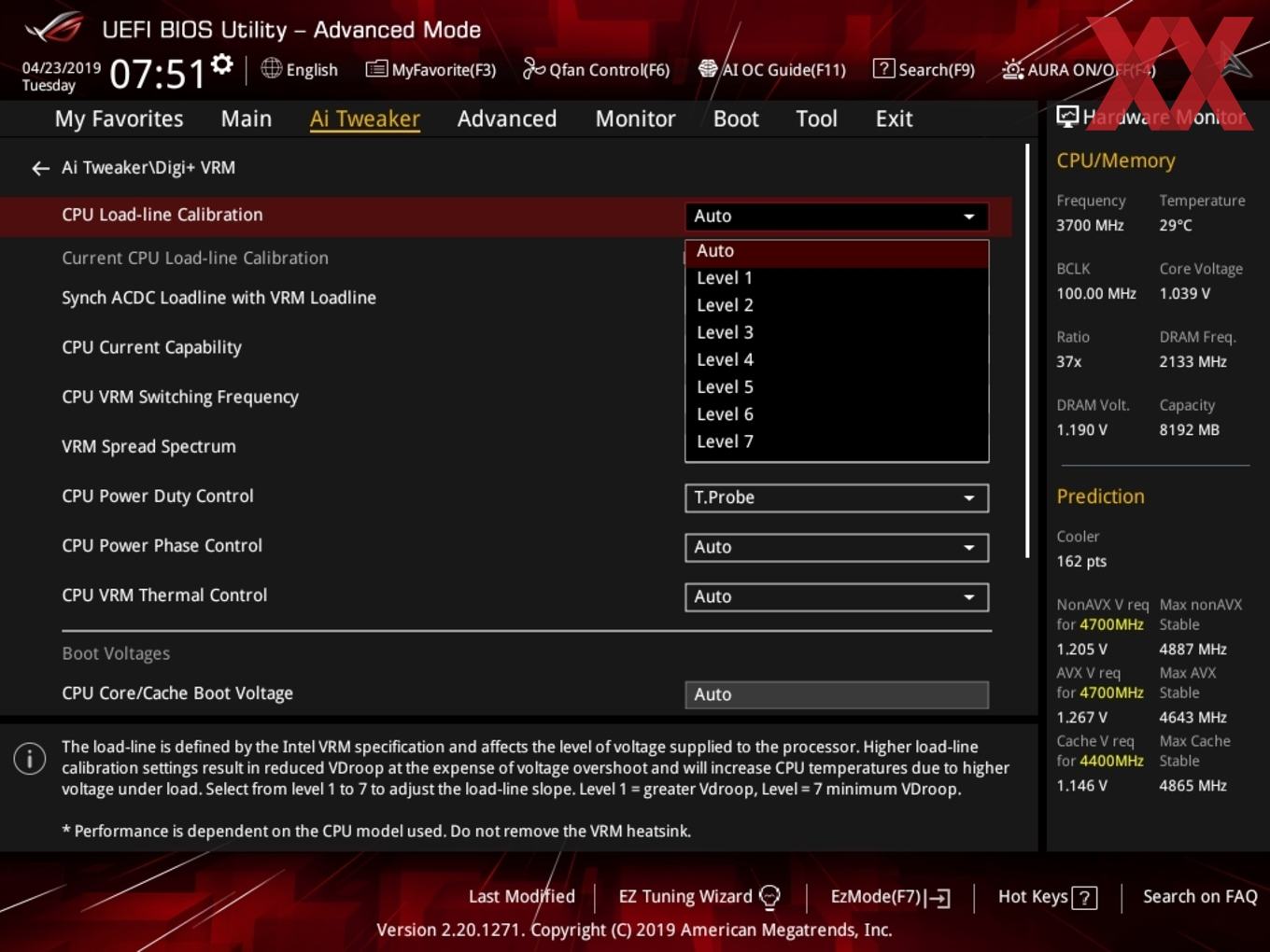
Task: Click the 04/23/2019 date
Action: tap(62, 68)
